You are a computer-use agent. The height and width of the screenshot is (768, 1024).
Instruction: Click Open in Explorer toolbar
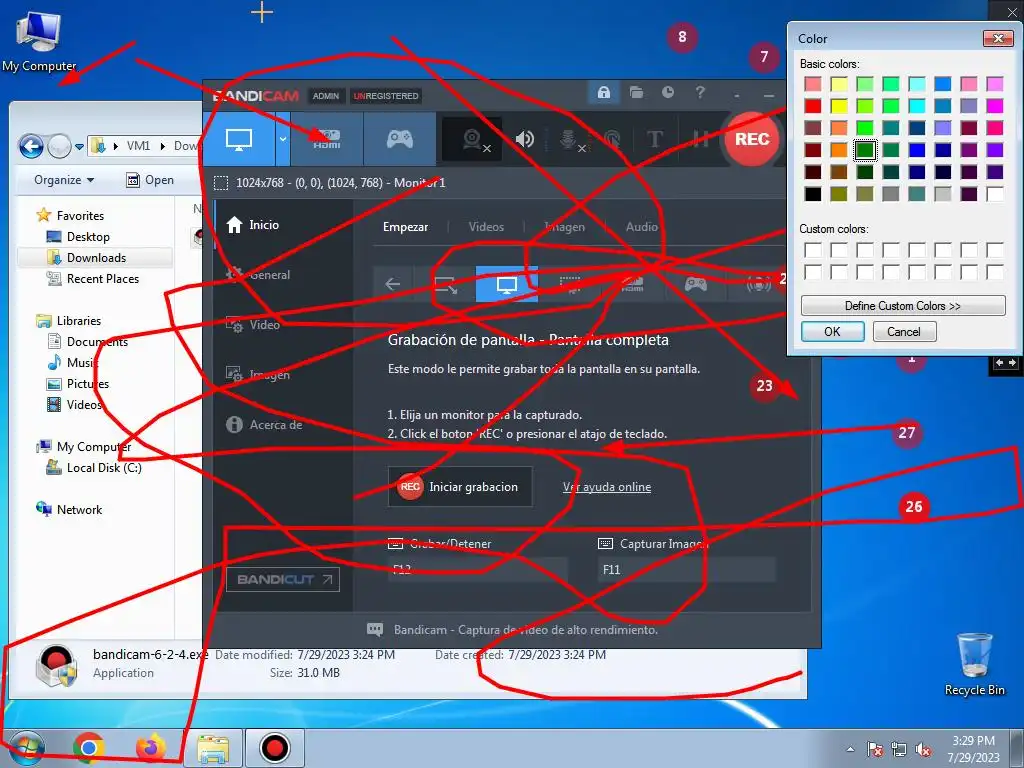[150, 180]
